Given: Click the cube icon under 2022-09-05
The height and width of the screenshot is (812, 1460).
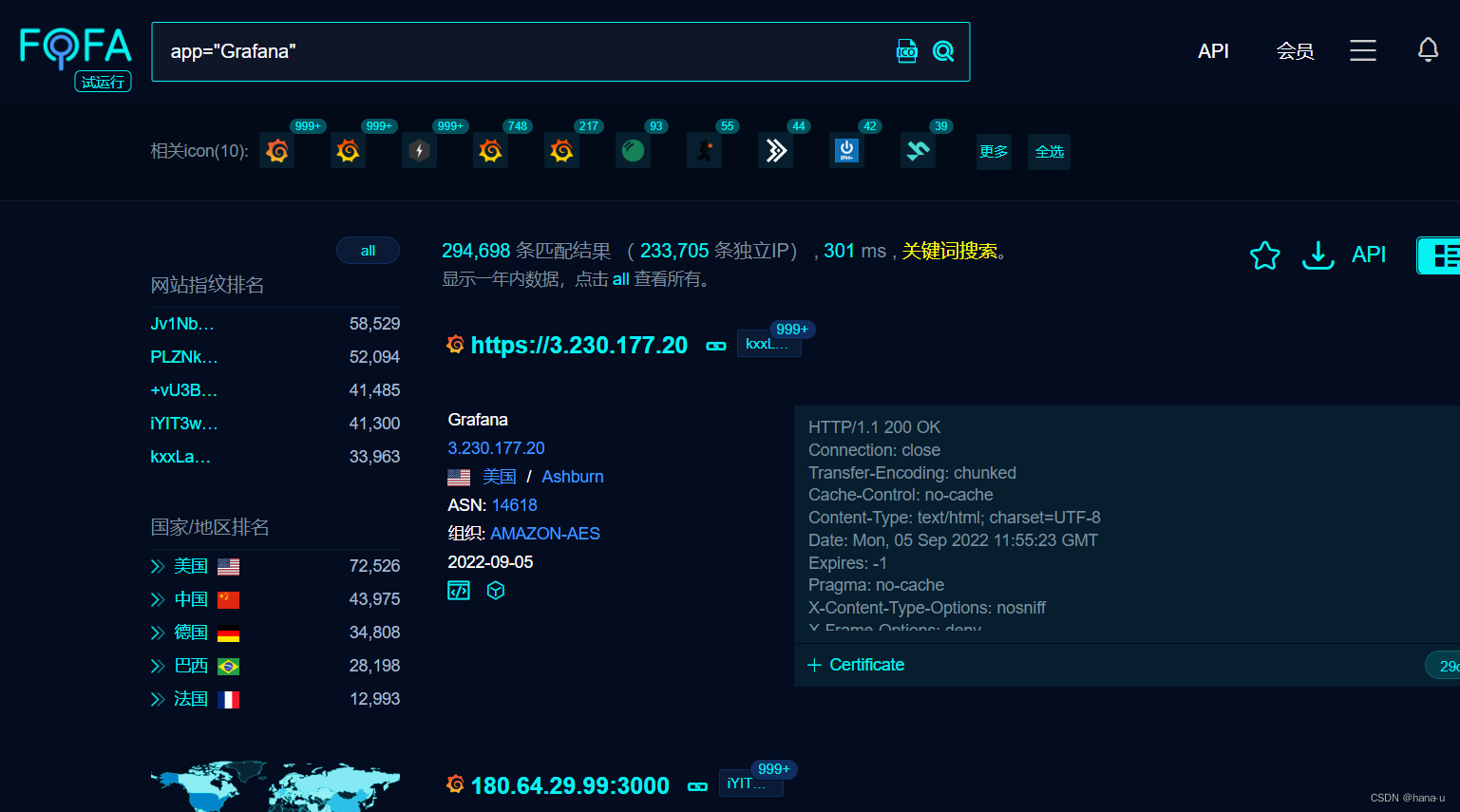Looking at the screenshot, I should click(495, 591).
